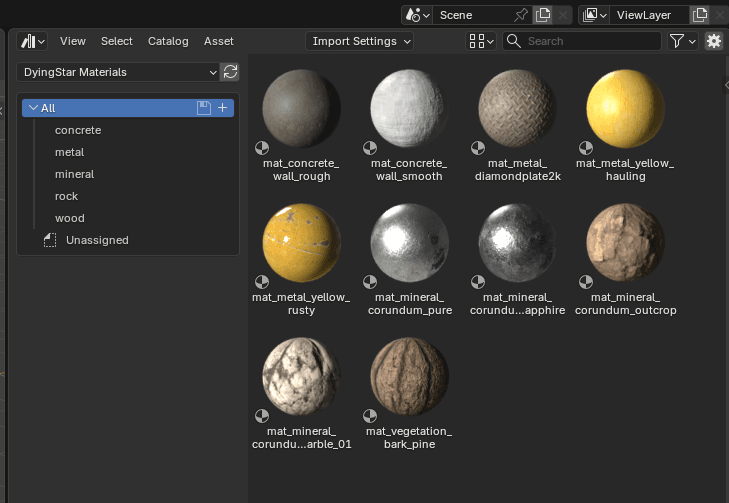The height and width of the screenshot is (503, 729).
Task: Click the magnifier search icon
Action: (513, 41)
